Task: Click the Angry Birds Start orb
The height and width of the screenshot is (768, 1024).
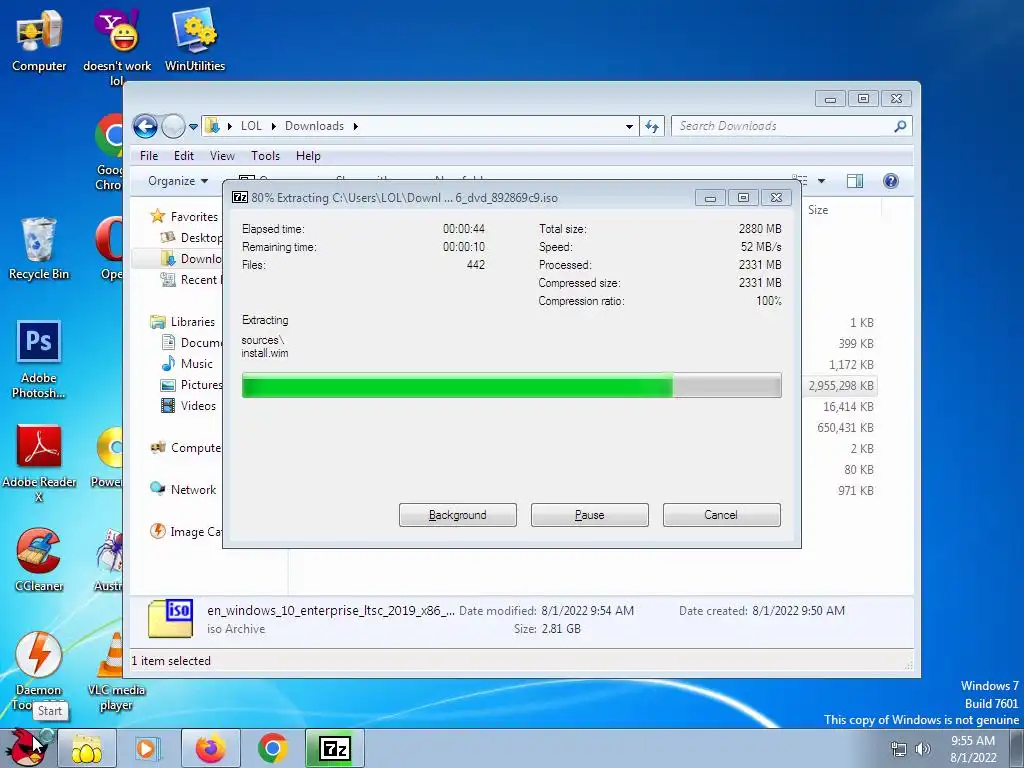Action: point(26,748)
